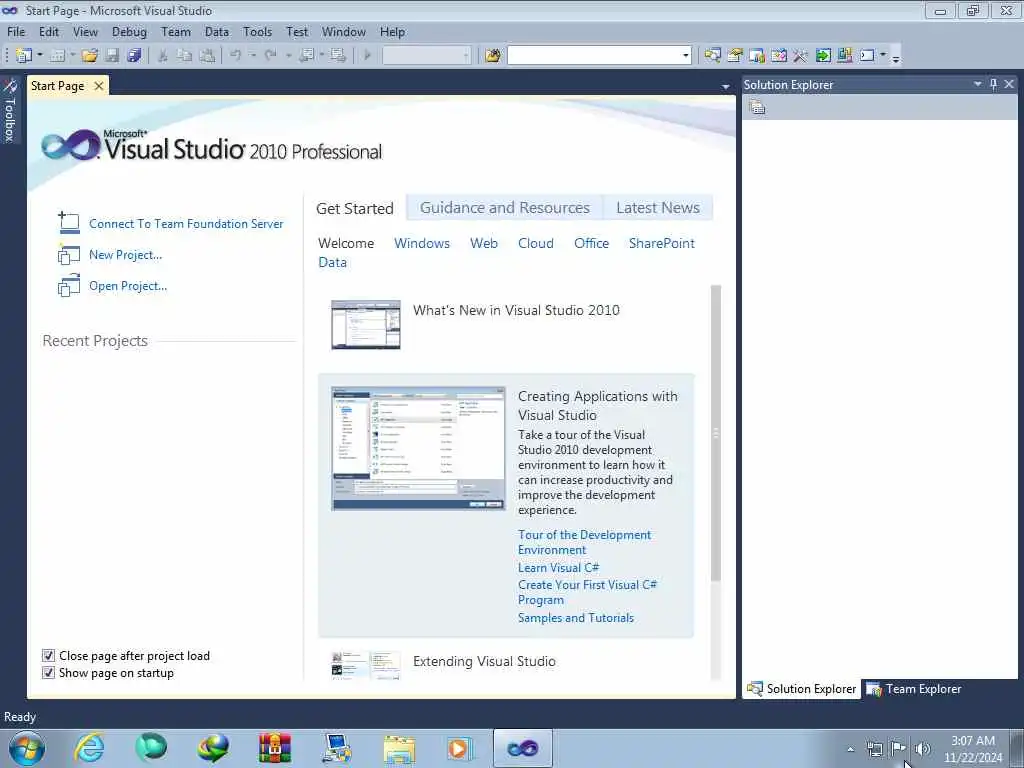Click the Cut scissors icon
This screenshot has width=1024, height=768.
click(163, 56)
